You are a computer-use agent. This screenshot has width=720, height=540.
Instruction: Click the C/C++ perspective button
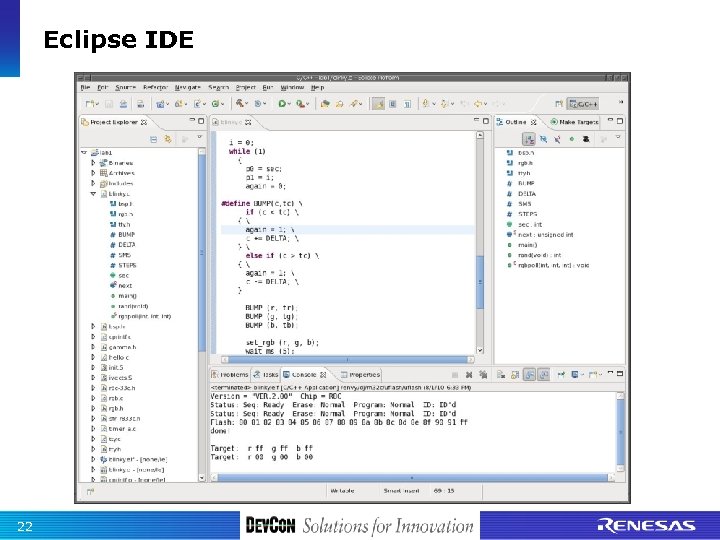[x=583, y=104]
